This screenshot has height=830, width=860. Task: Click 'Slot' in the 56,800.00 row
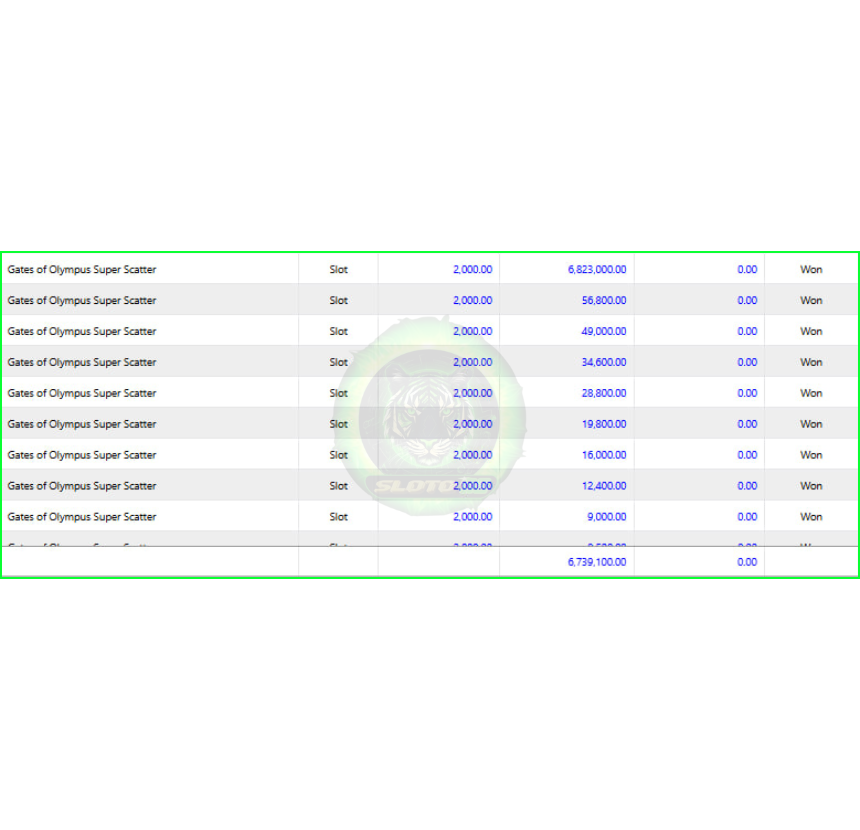[338, 300]
